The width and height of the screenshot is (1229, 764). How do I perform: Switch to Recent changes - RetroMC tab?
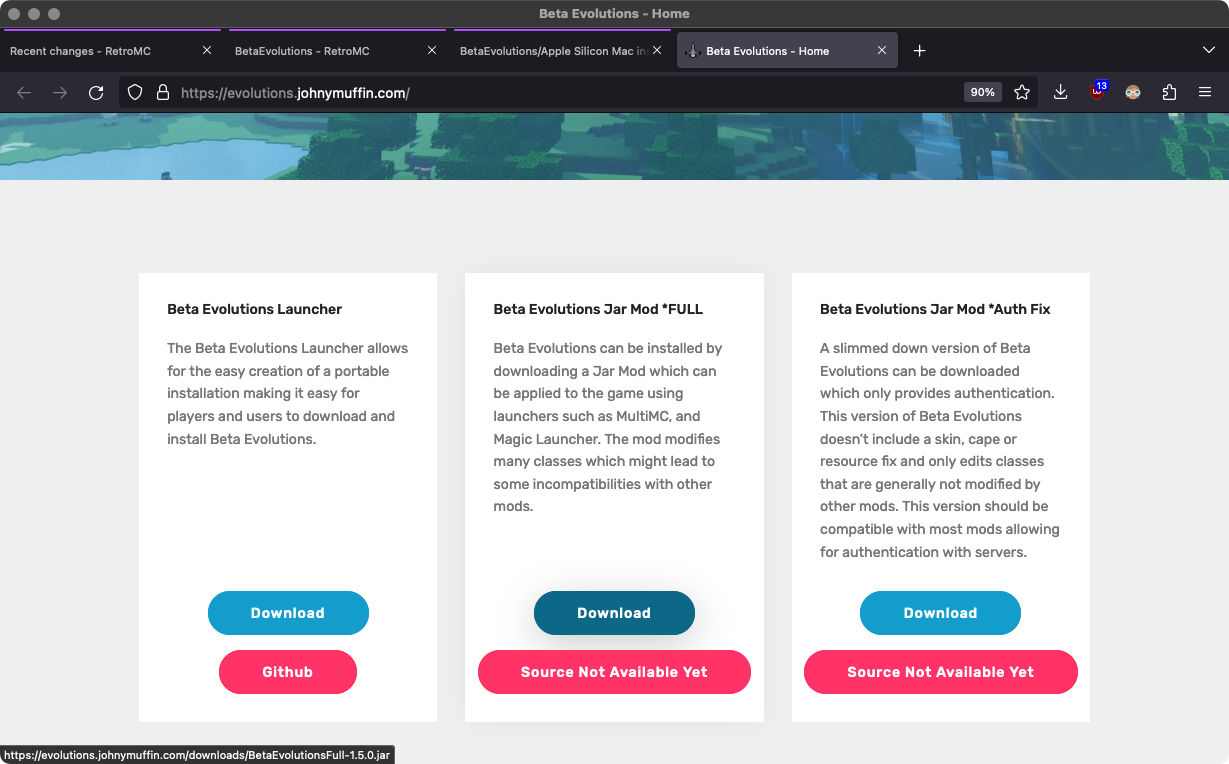point(100,51)
